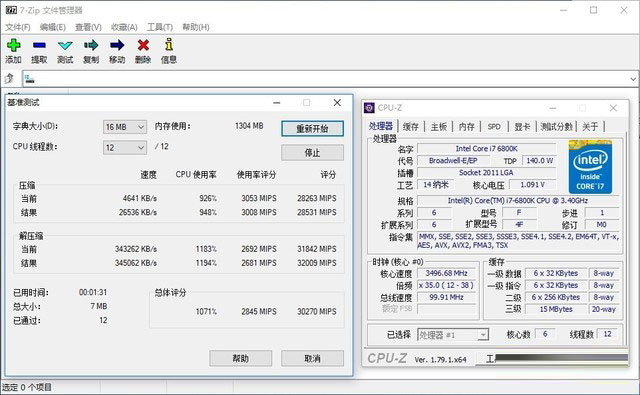
Task: Click the 20-way cache associativity value
Action: pyautogui.click(x=604, y=309)
